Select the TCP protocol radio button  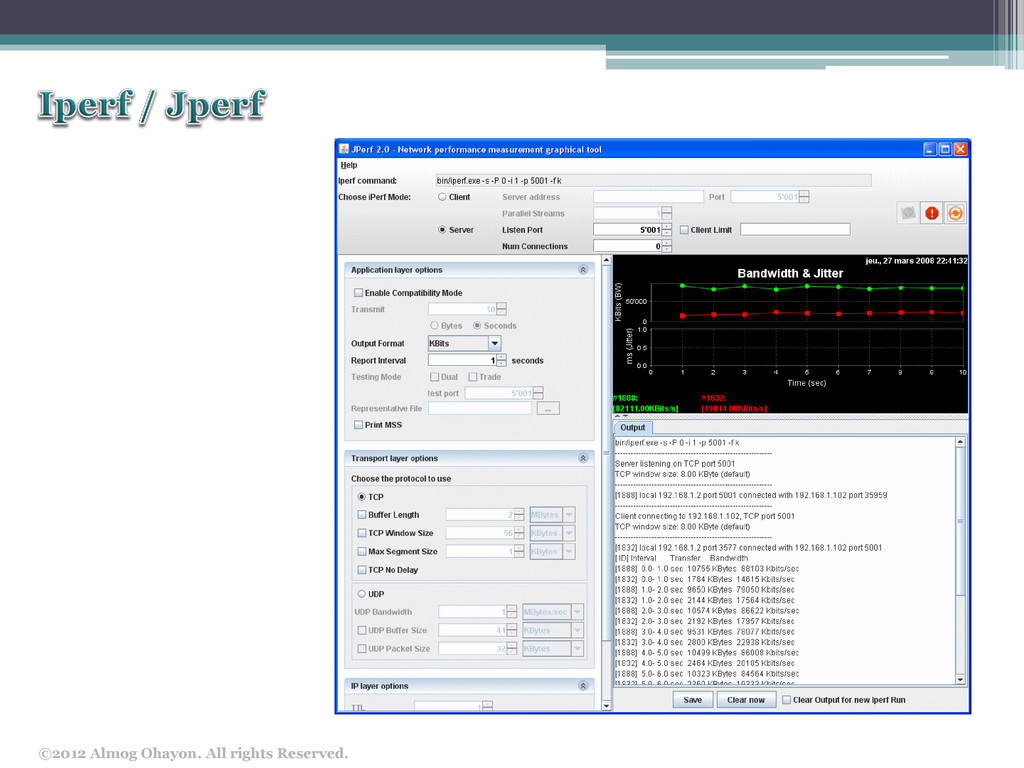point(361,497)
